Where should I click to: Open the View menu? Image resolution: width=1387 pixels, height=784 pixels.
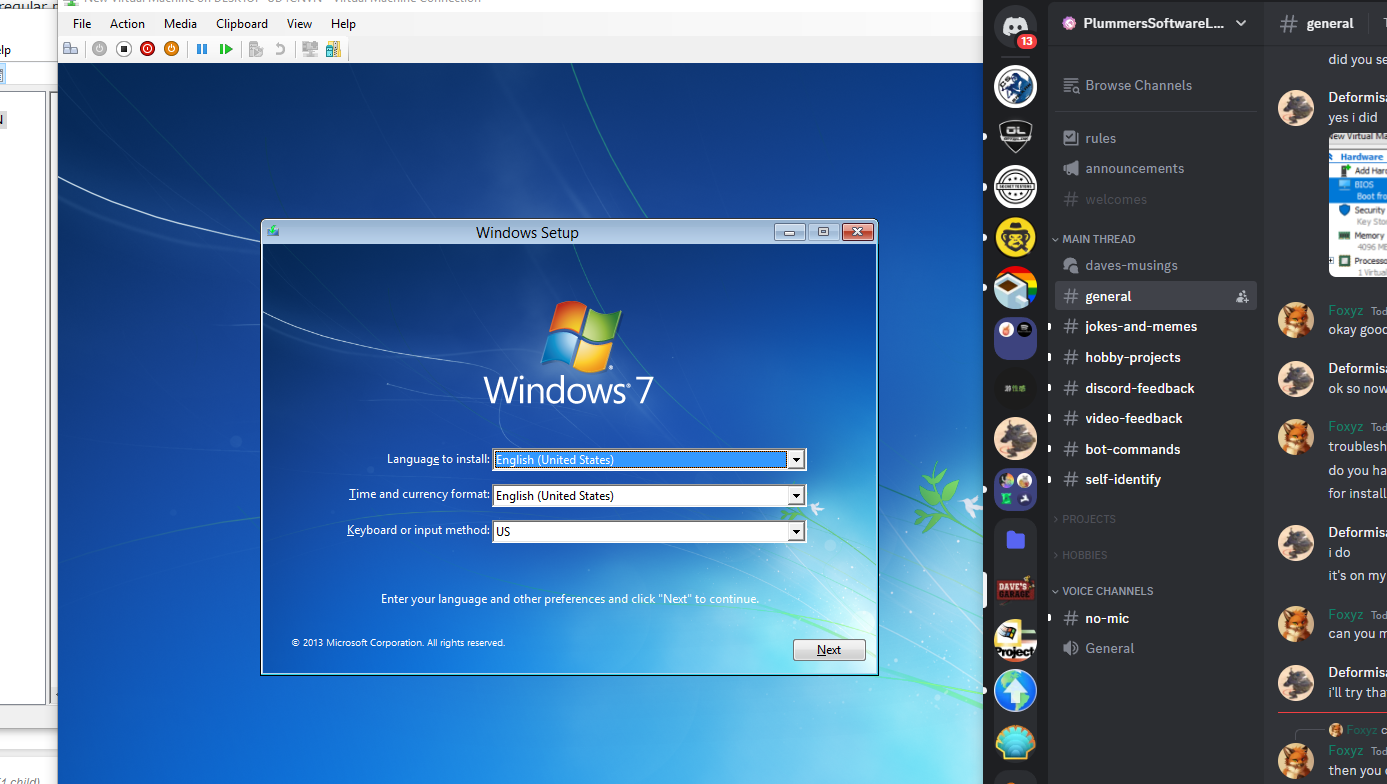coord(299,23)
